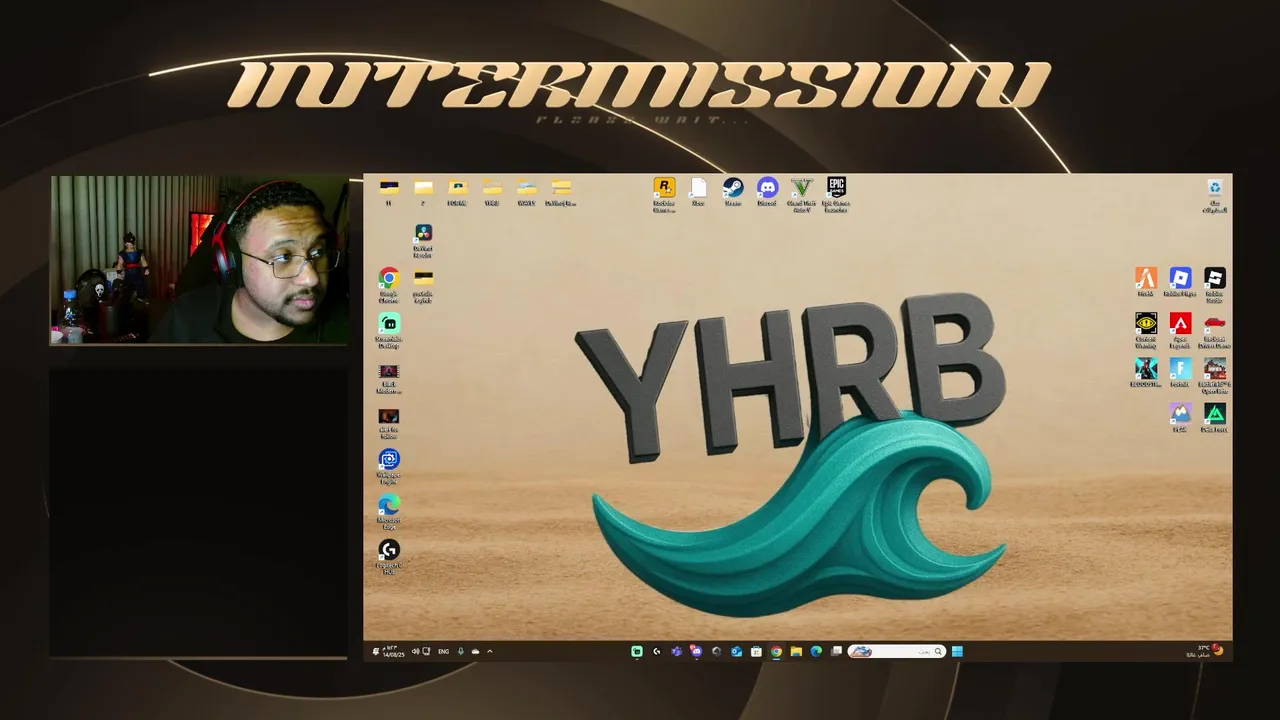Open the folder beside the Google Chrome shortcut
The height and width of the screenshot is (720, 1280).
[423, 285]
